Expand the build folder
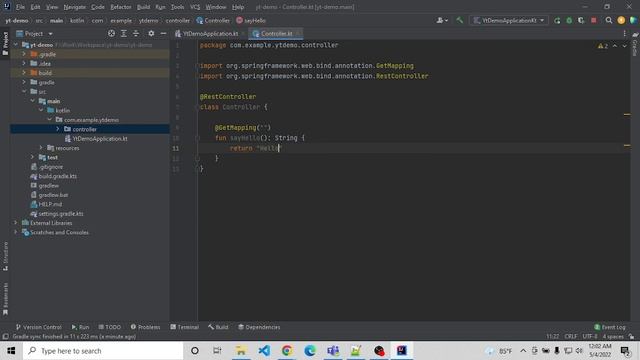This screenshot has width=640, height=360. point(24,73)
